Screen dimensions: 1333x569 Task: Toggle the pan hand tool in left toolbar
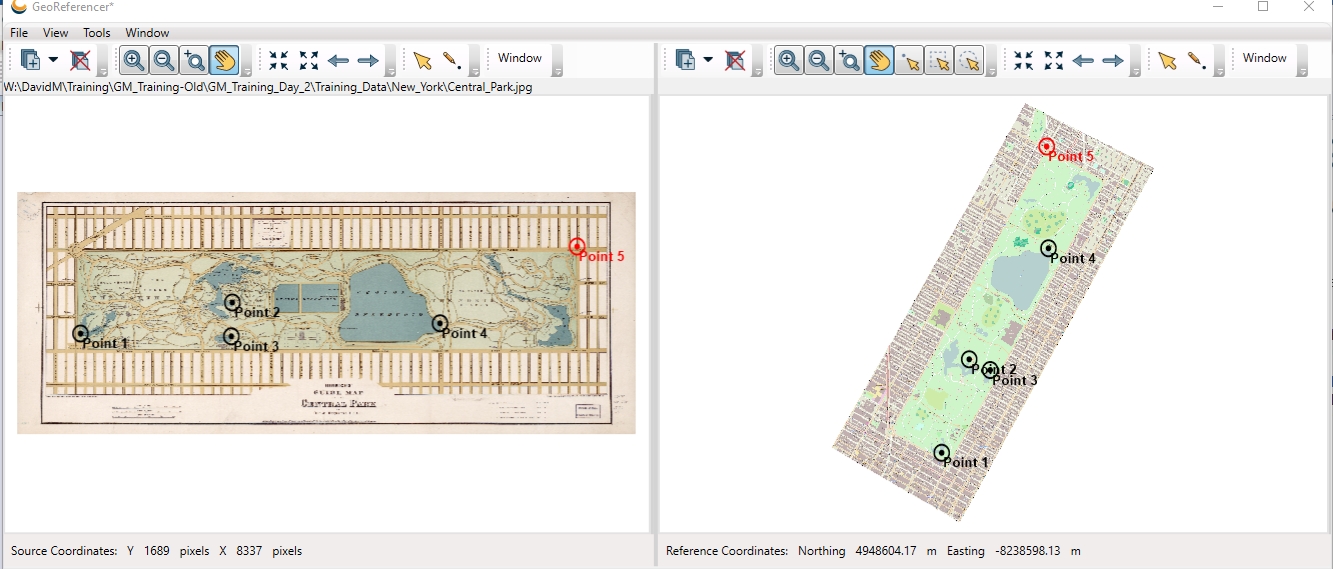click(x=224, y=61)
